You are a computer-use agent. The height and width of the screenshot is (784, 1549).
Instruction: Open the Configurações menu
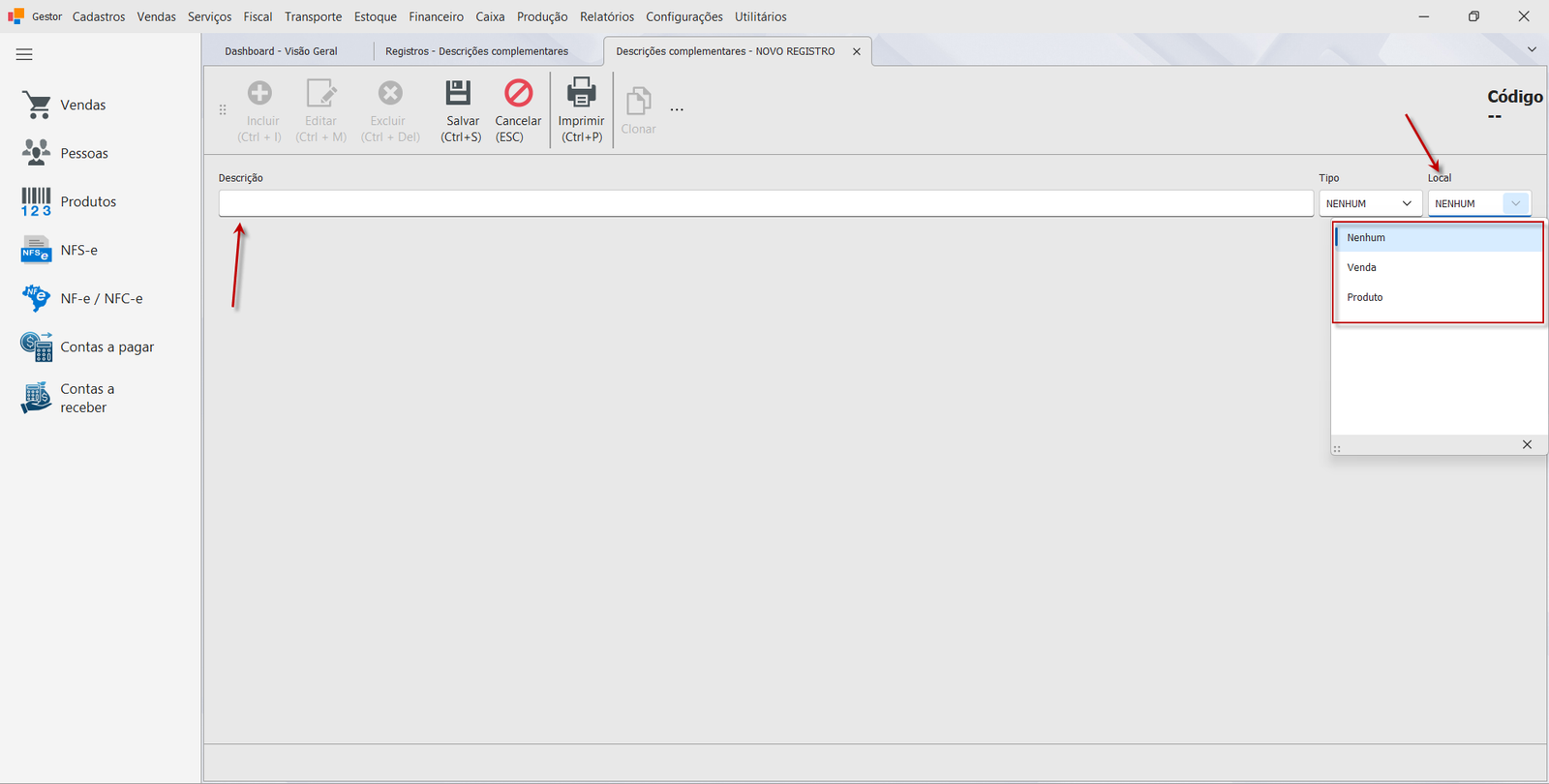click(x=684, y=16)
